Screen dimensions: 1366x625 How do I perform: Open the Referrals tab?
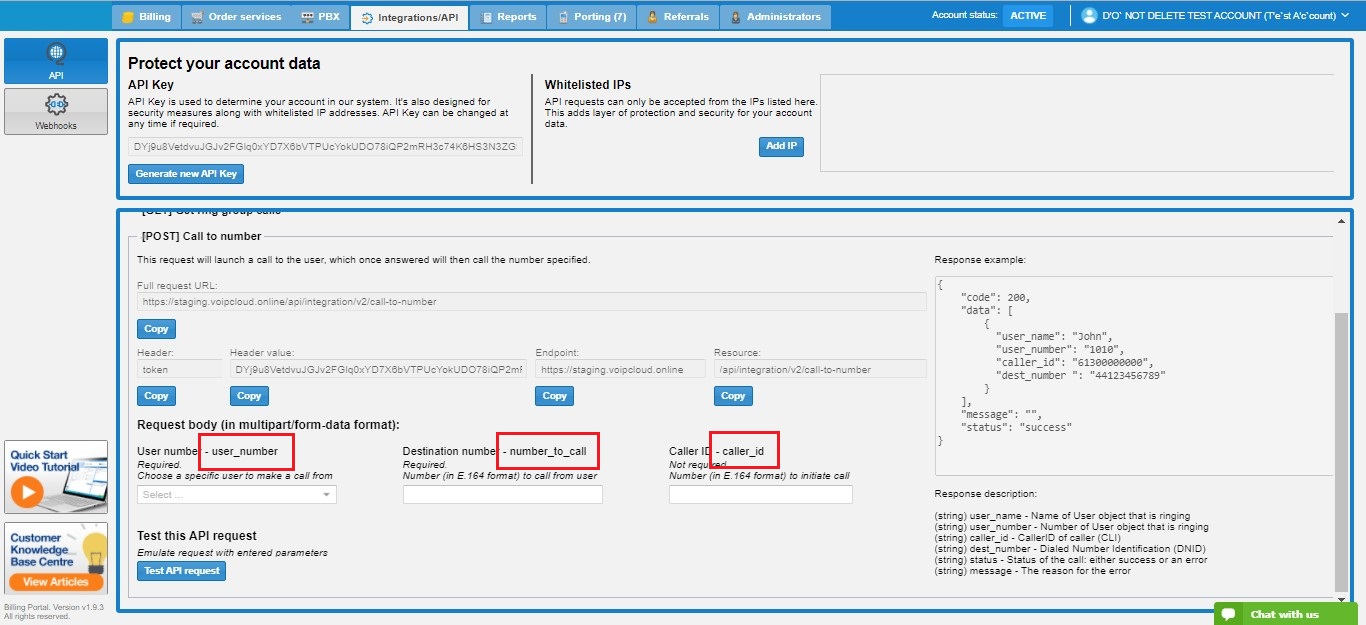click(678, 17)
